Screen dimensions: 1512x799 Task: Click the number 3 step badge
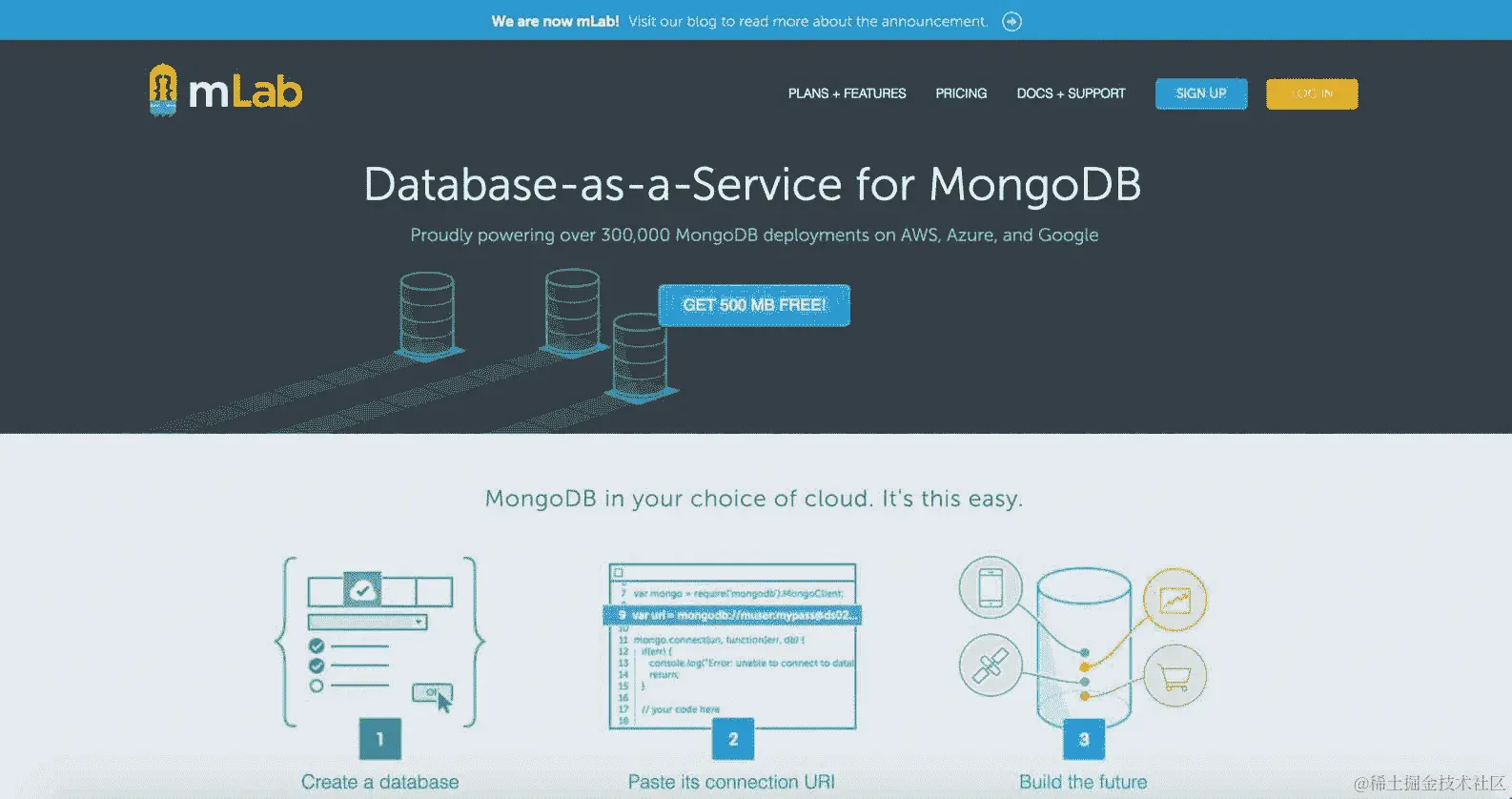point(1084,739)
